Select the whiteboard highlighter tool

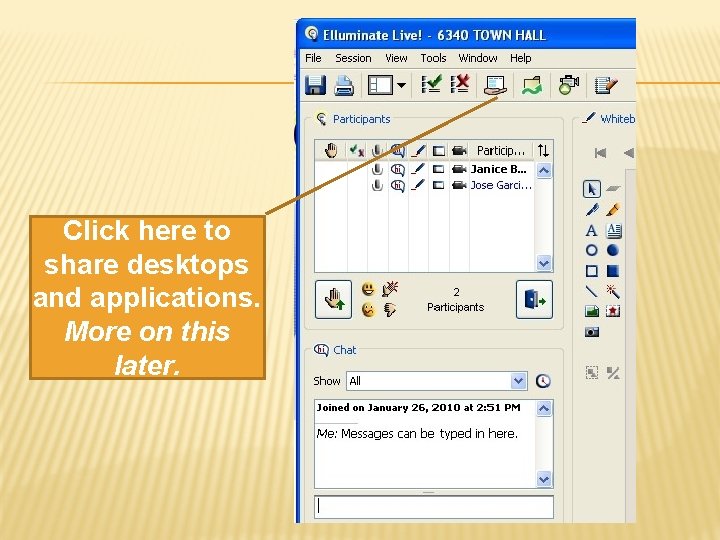coord(613,210)
